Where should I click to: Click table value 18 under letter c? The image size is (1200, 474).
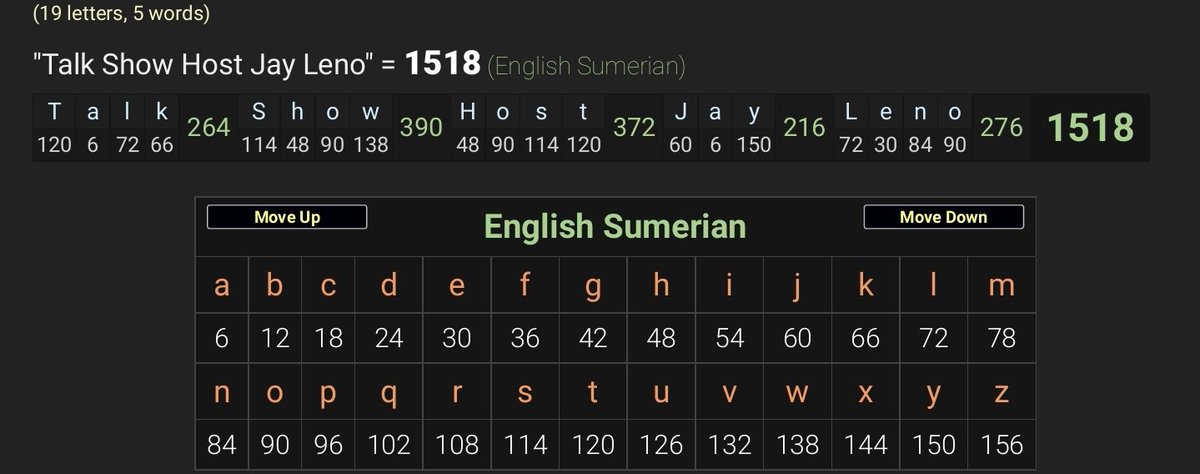(328, 339)
